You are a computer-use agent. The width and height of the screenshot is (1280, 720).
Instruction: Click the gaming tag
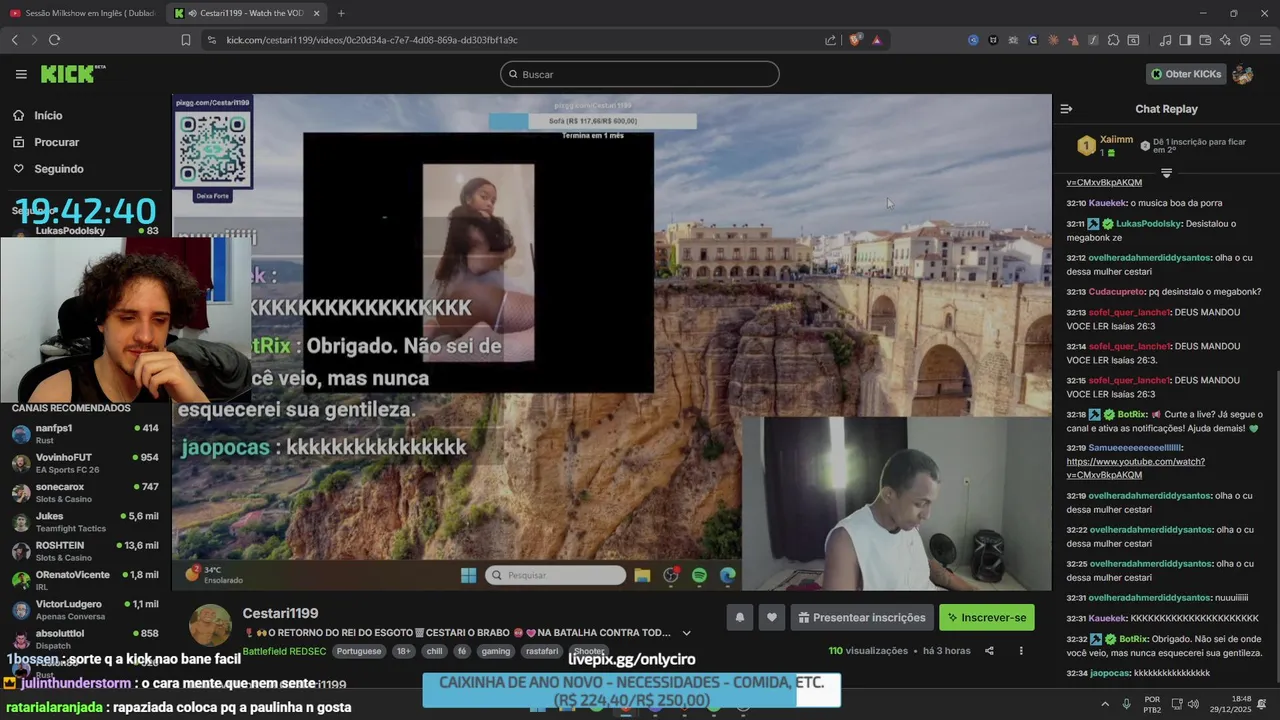(495, 651)
